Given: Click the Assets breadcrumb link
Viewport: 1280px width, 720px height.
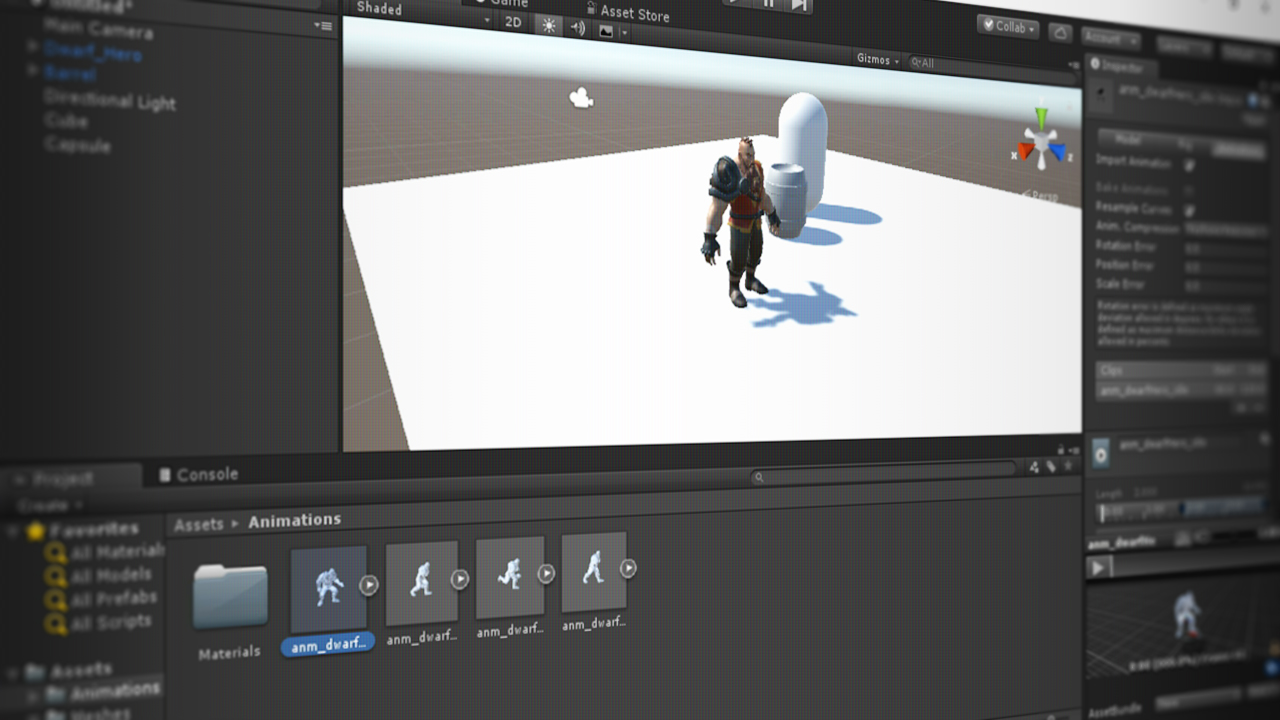Looking at the screenshot, I should click(x=199, y=524).
